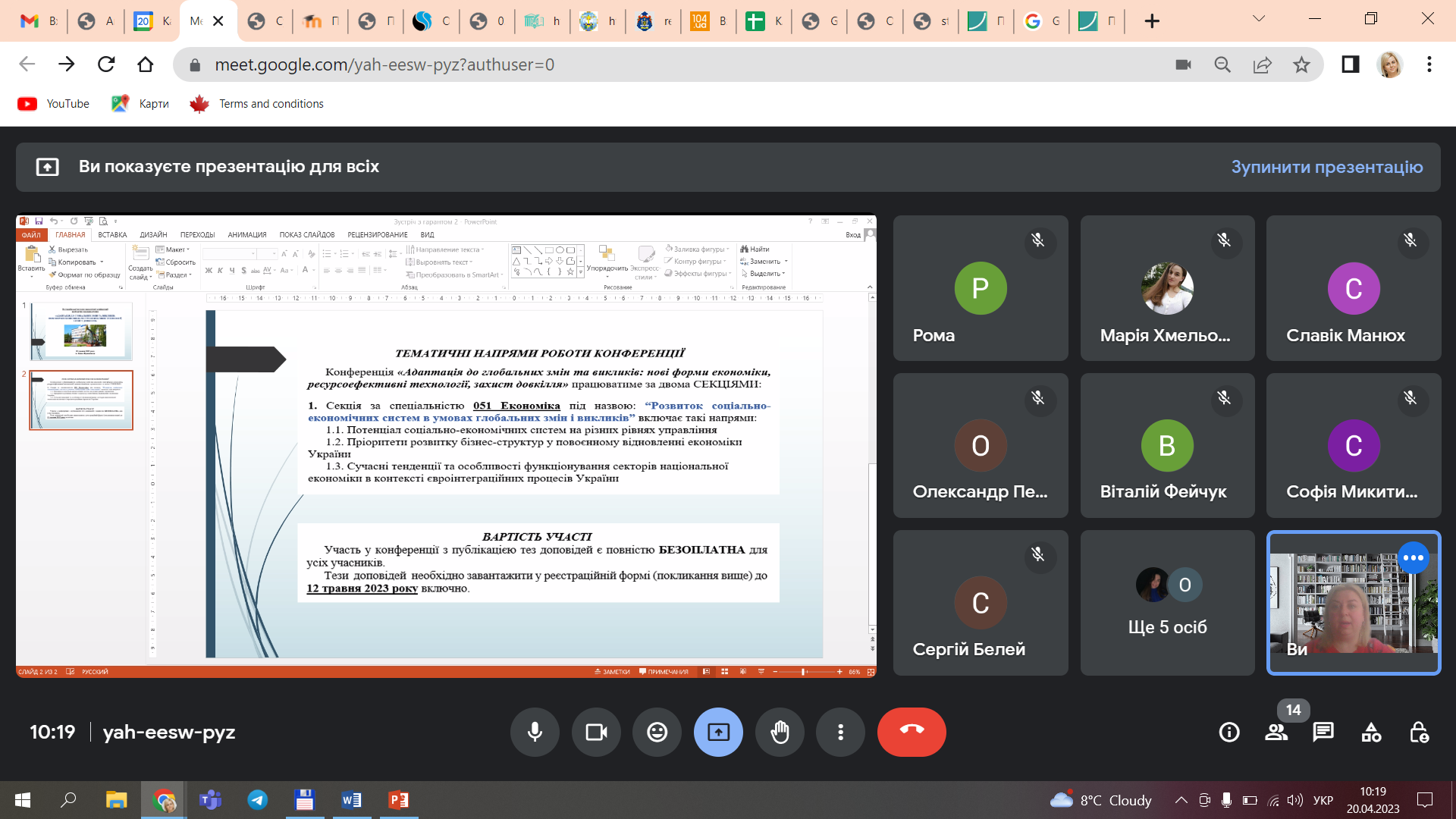Open Terms and conditions bookmark
1456x819 pixels.
coord(271,104)
